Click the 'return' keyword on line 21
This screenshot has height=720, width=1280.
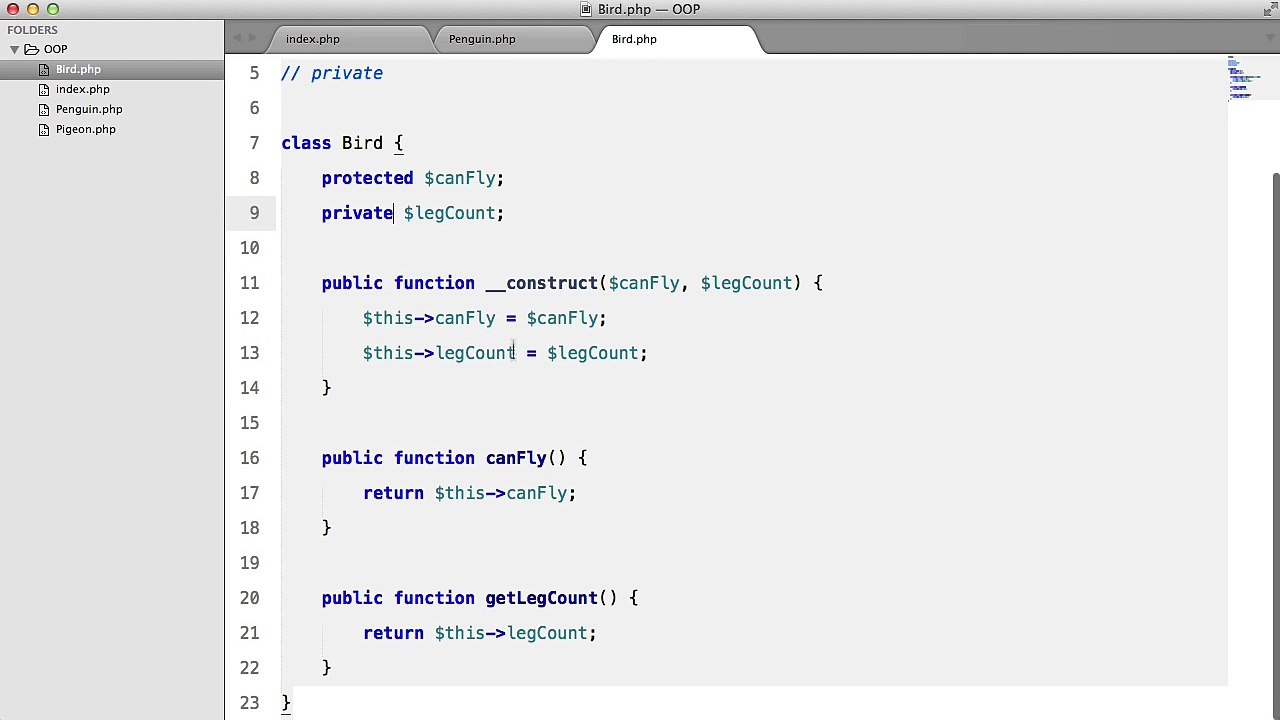click(393, 633)
